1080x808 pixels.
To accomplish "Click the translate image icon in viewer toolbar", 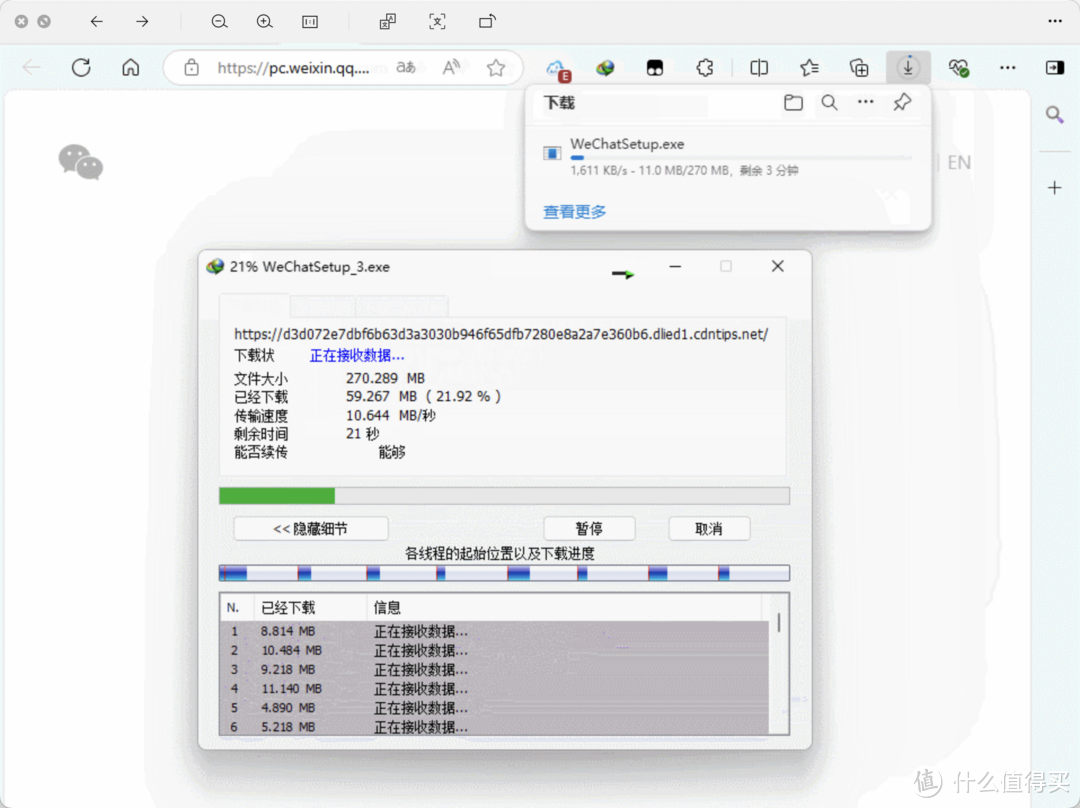I will click(388, 21).
